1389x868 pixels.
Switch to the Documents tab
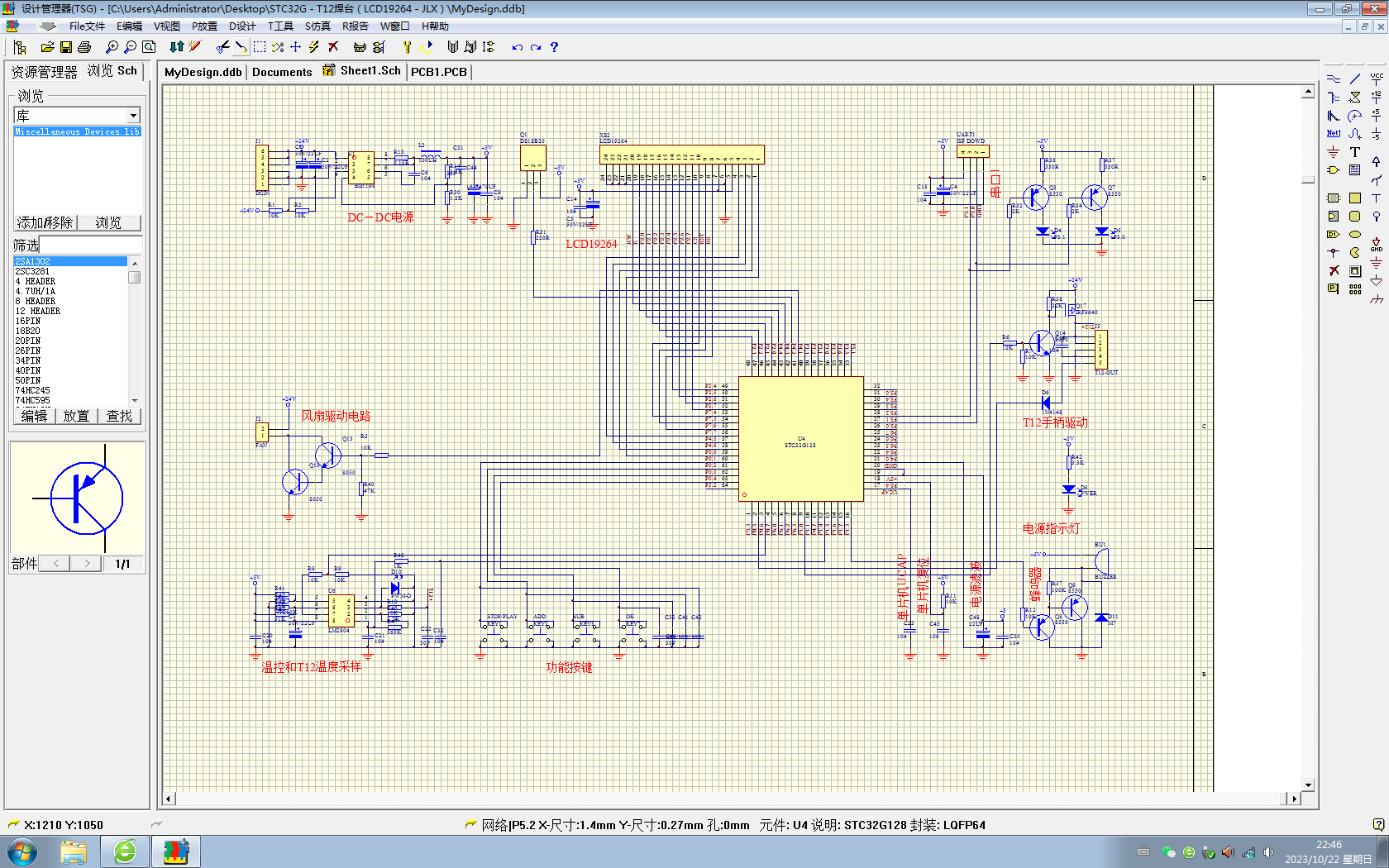(x=282, y=72)
